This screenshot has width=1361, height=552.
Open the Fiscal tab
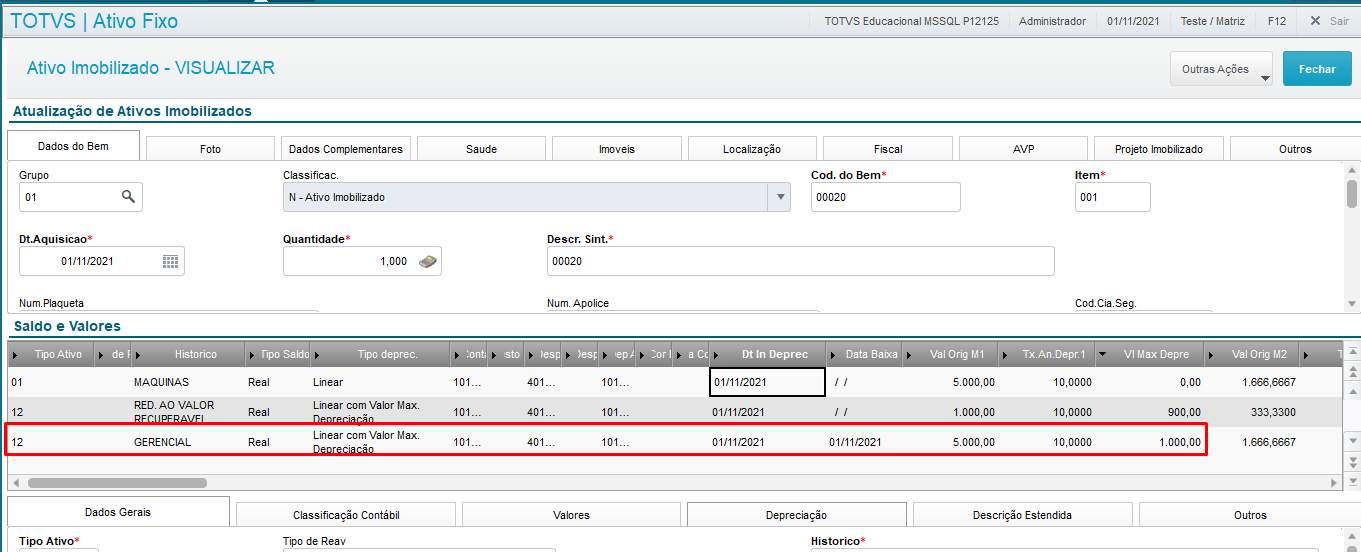click(x=888, y=149)
